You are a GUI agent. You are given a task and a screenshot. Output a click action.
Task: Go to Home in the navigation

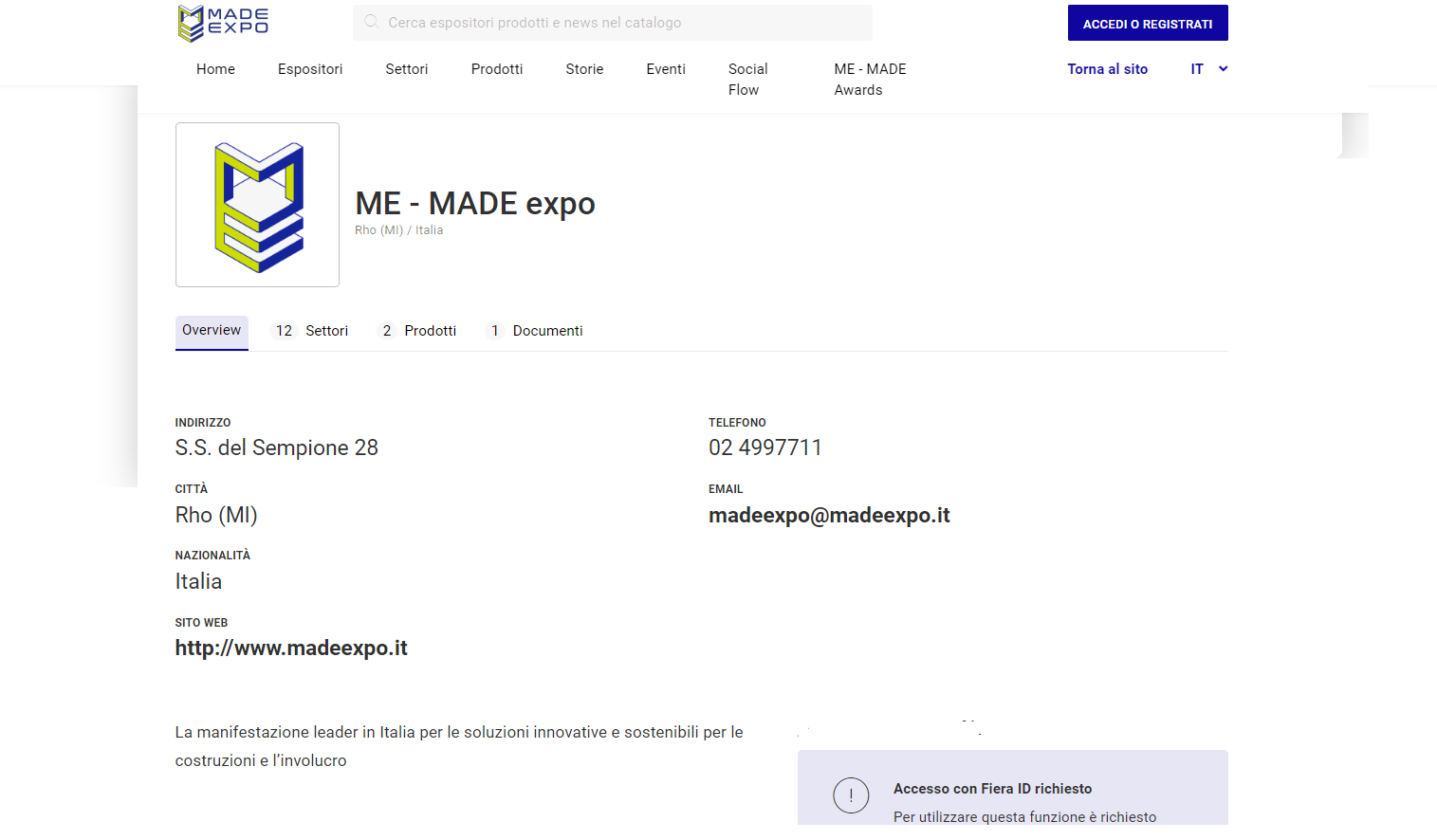click(215, 69)
